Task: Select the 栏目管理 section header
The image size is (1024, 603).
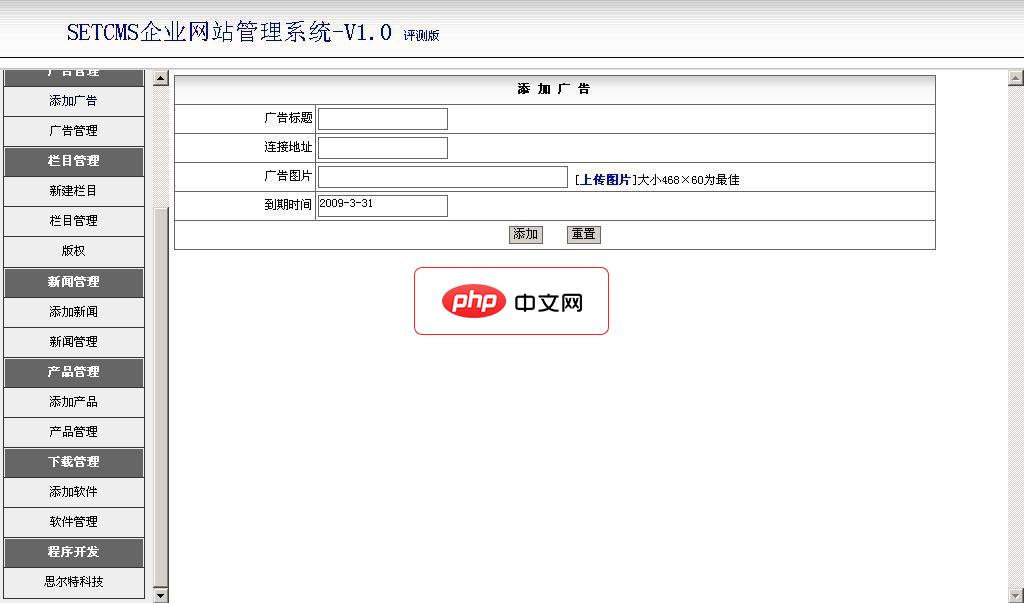Action: 73,161
